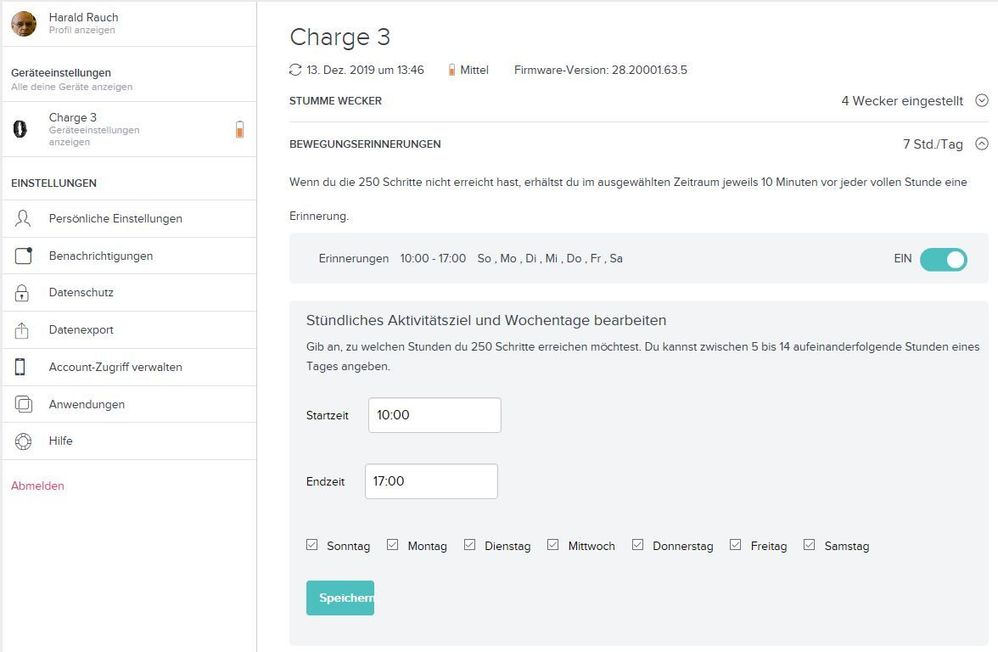
Task: Click the Firmware-Version: 28.20001.63.5 text
Action: coord(601,70)
